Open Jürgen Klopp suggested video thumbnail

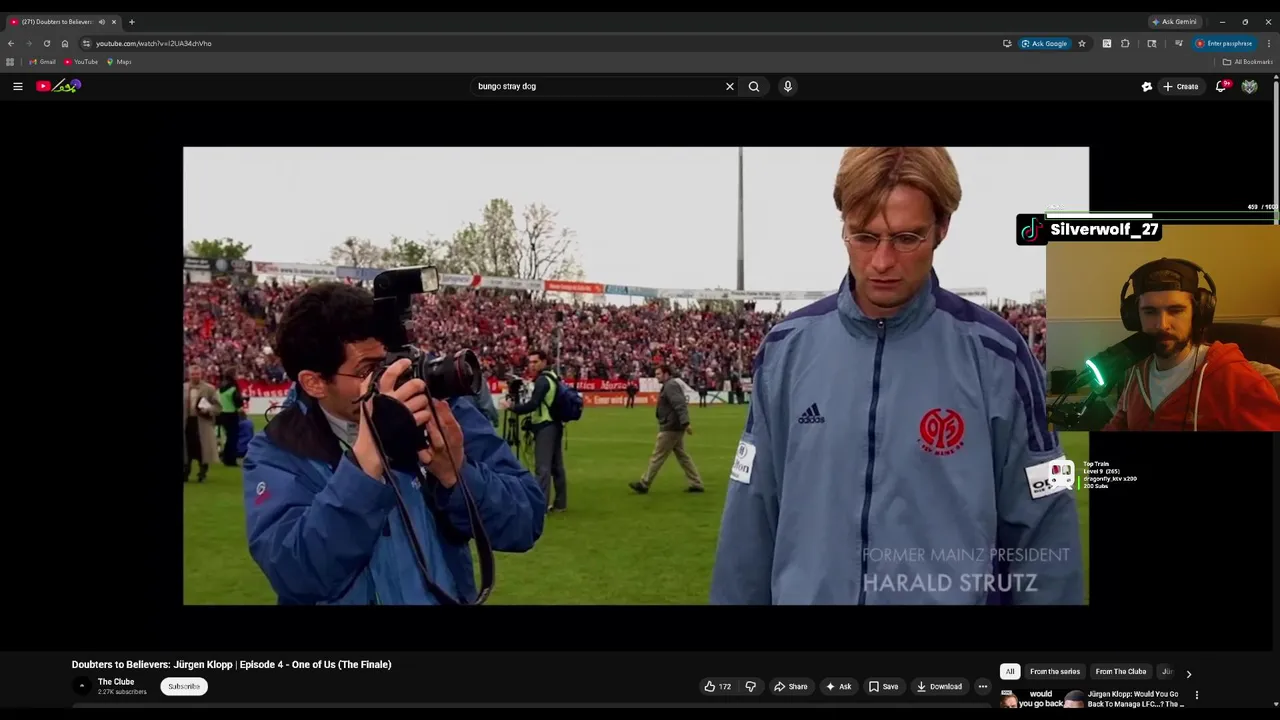coord(1040,700)
